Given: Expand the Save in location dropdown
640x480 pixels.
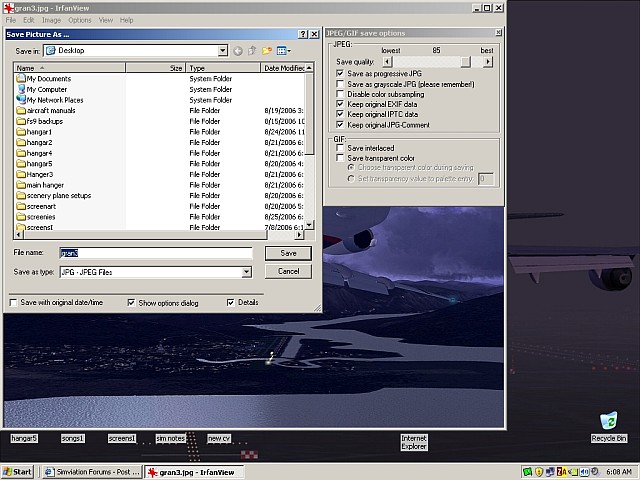Looking at the screenshot, I should 221,50.
